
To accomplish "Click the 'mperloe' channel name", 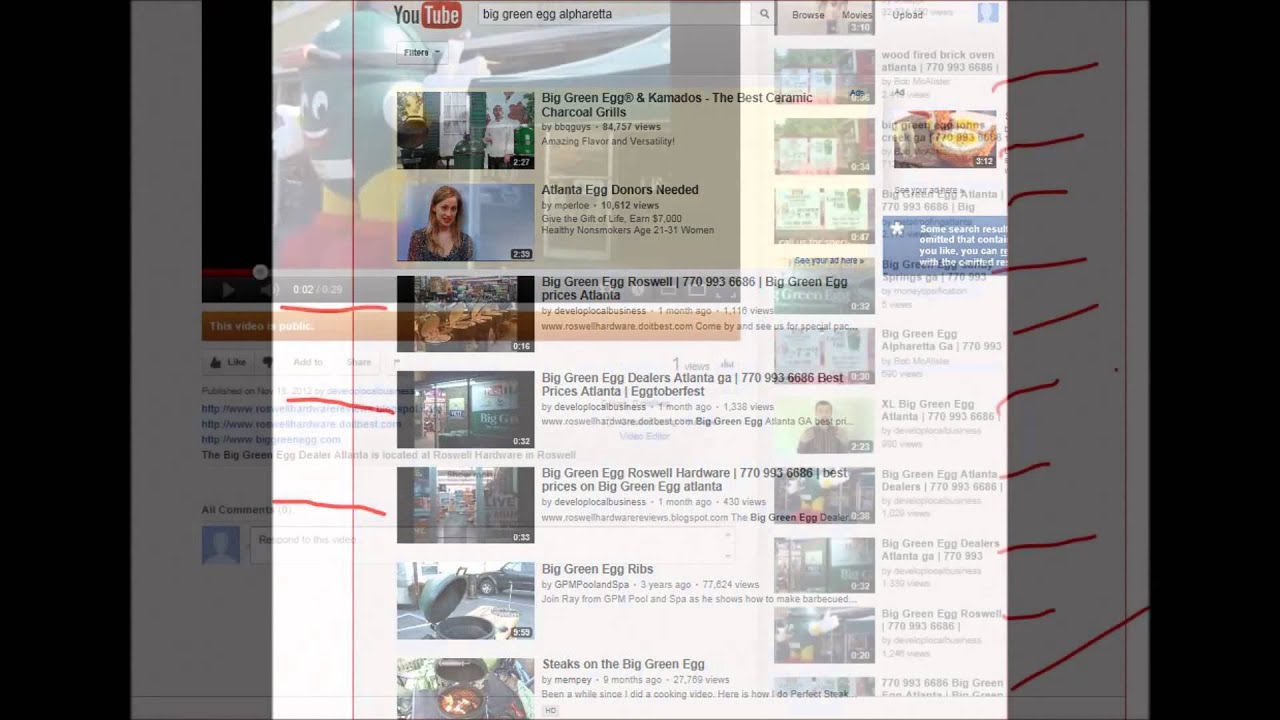I will tap(573, 205).
